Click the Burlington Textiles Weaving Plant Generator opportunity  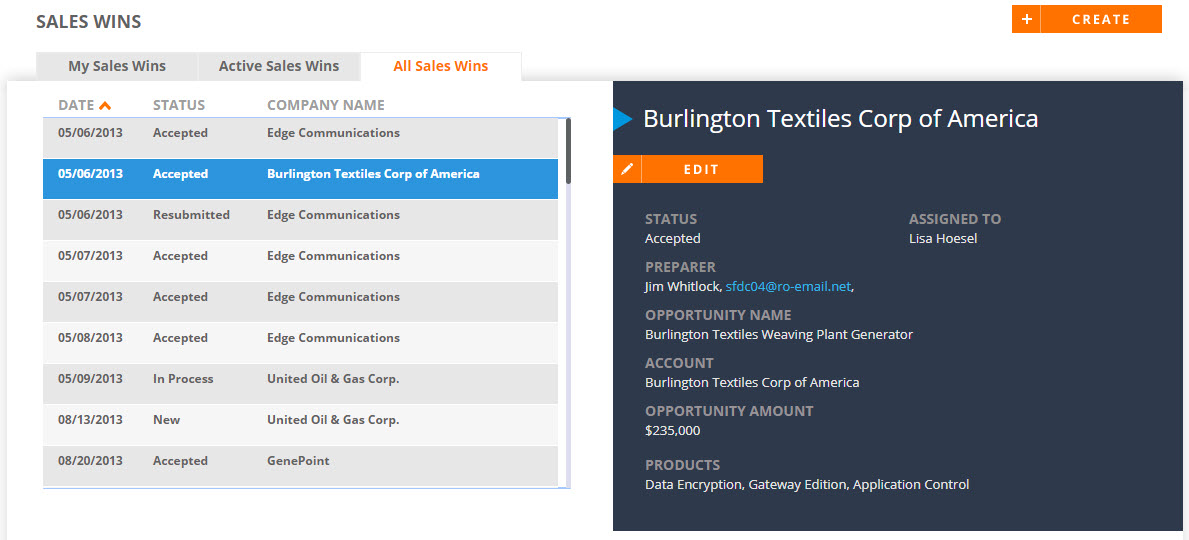click(779, 334)
